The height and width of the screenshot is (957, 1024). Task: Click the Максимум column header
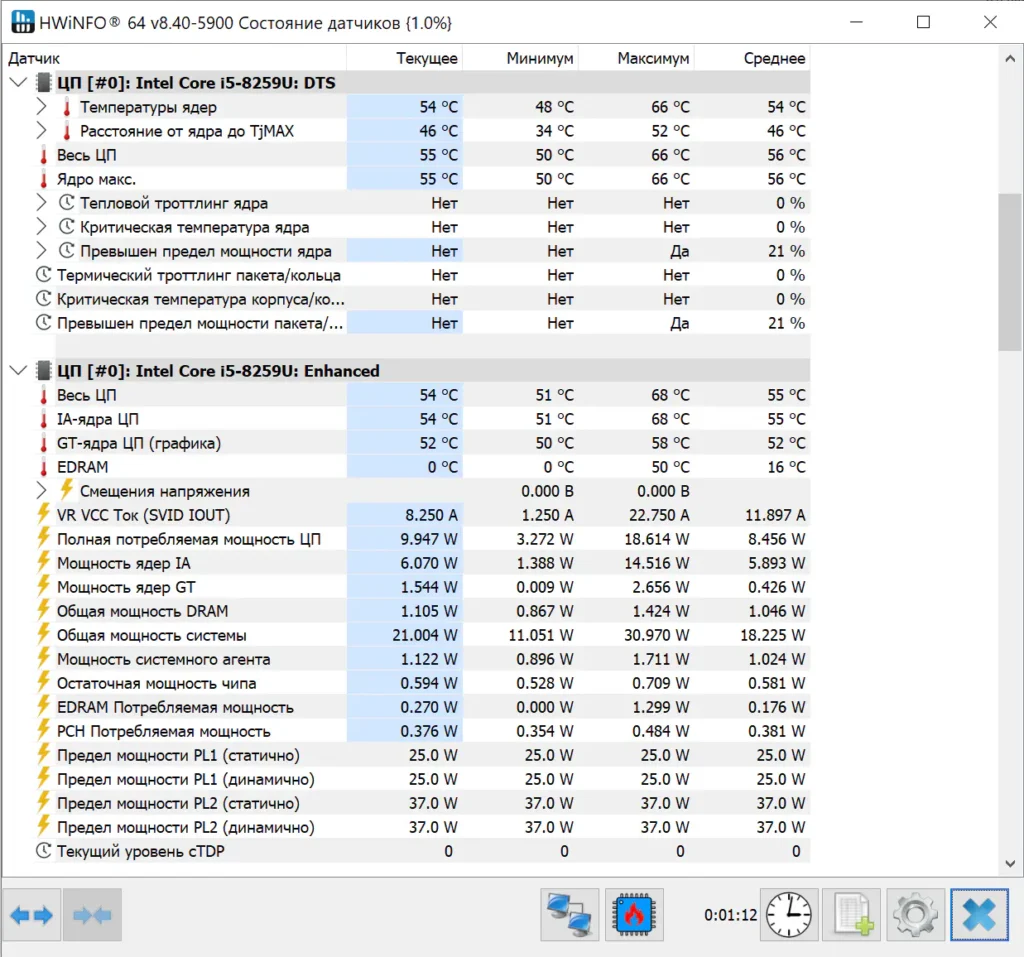click(x=636, y=58)
